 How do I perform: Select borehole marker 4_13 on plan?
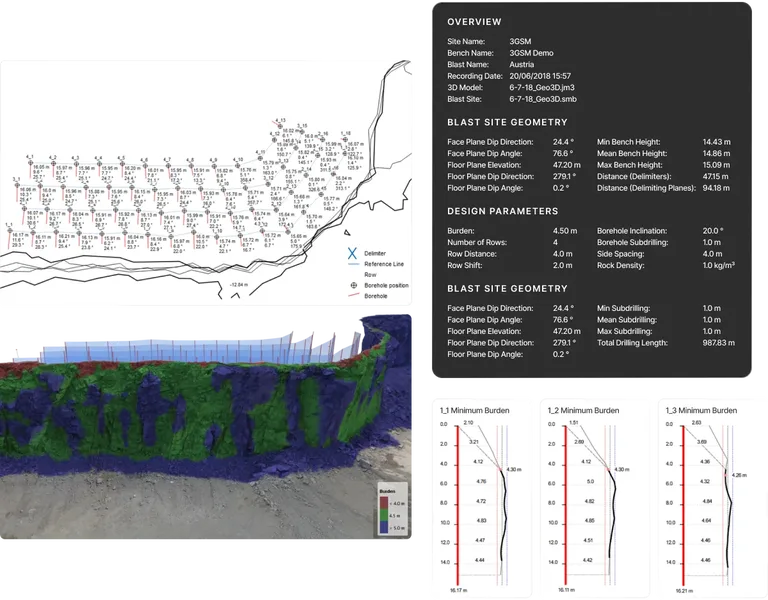pyautogui.click(x=280, y=125)
